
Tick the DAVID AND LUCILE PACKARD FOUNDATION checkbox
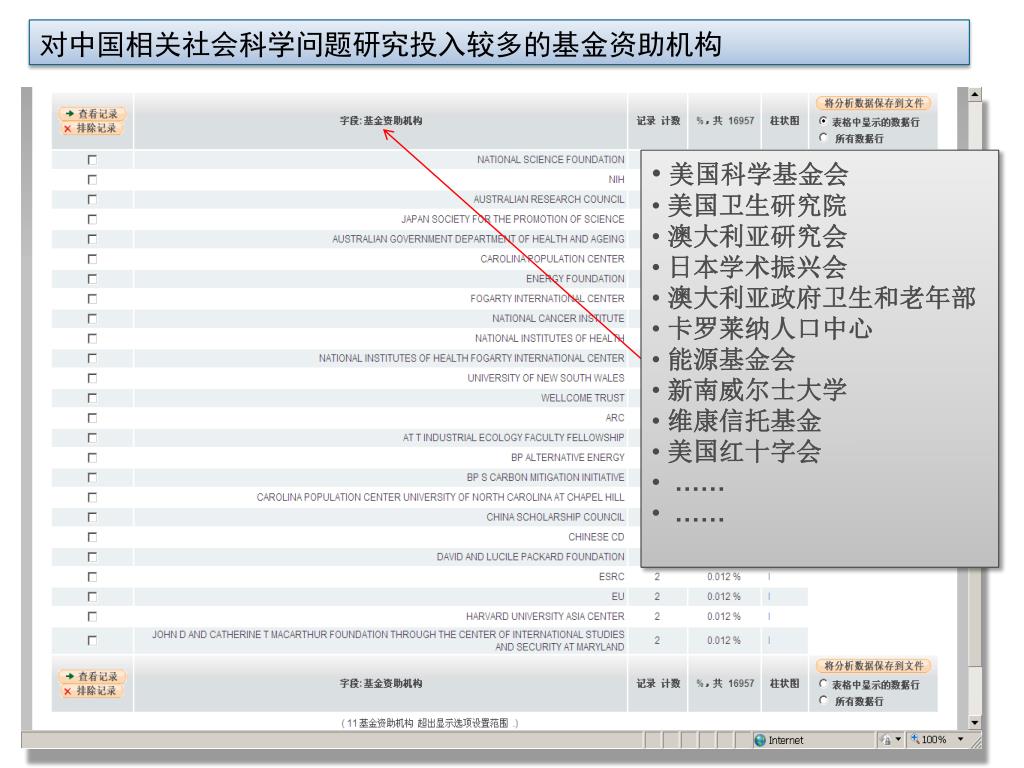(92, 557)
